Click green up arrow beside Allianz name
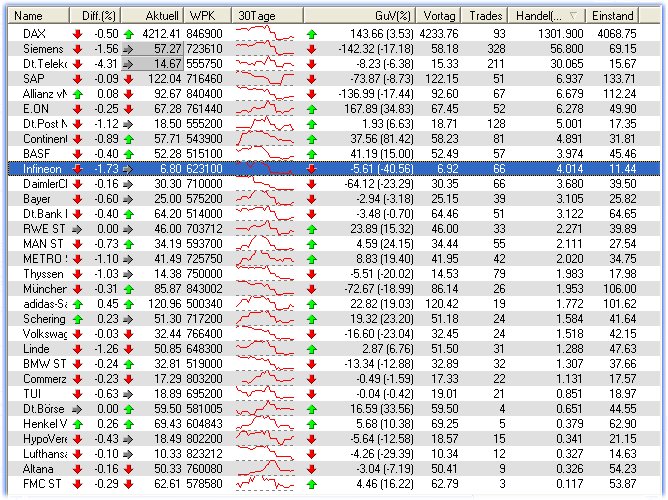Screen dimensions: 668x500 (x=77, y=94)
